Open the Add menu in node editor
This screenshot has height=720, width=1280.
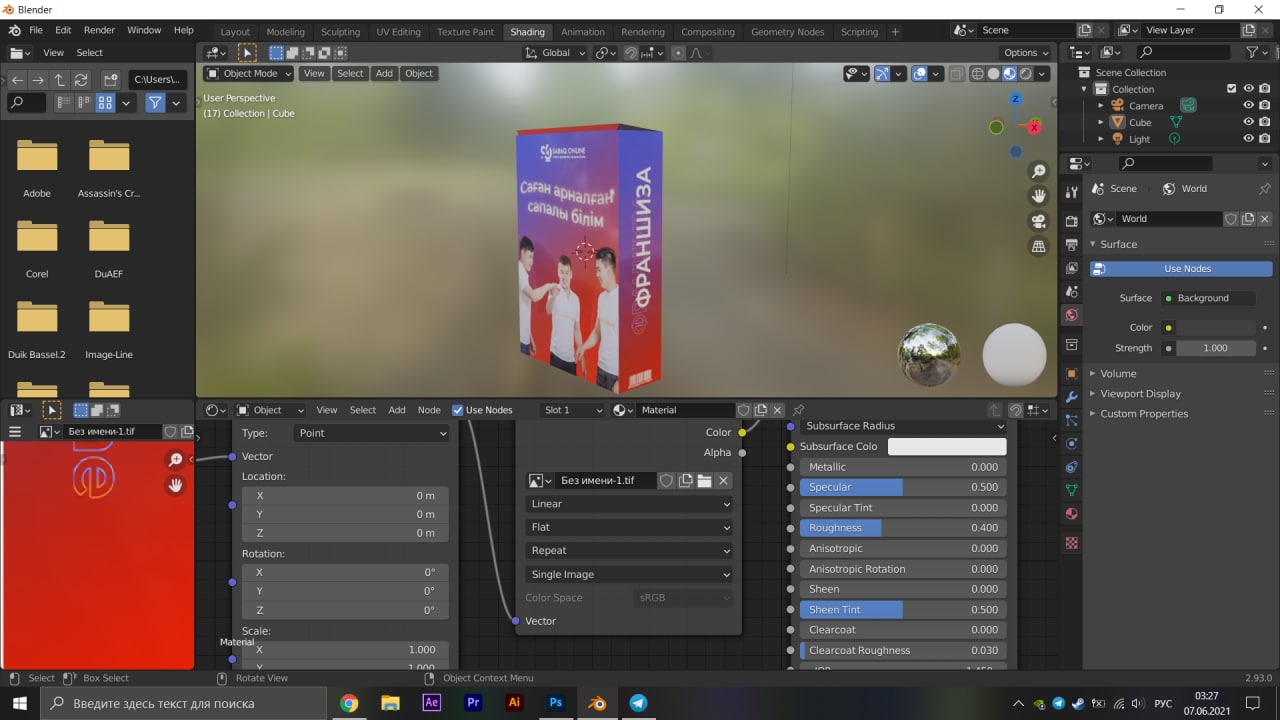[x=397, y=410]
